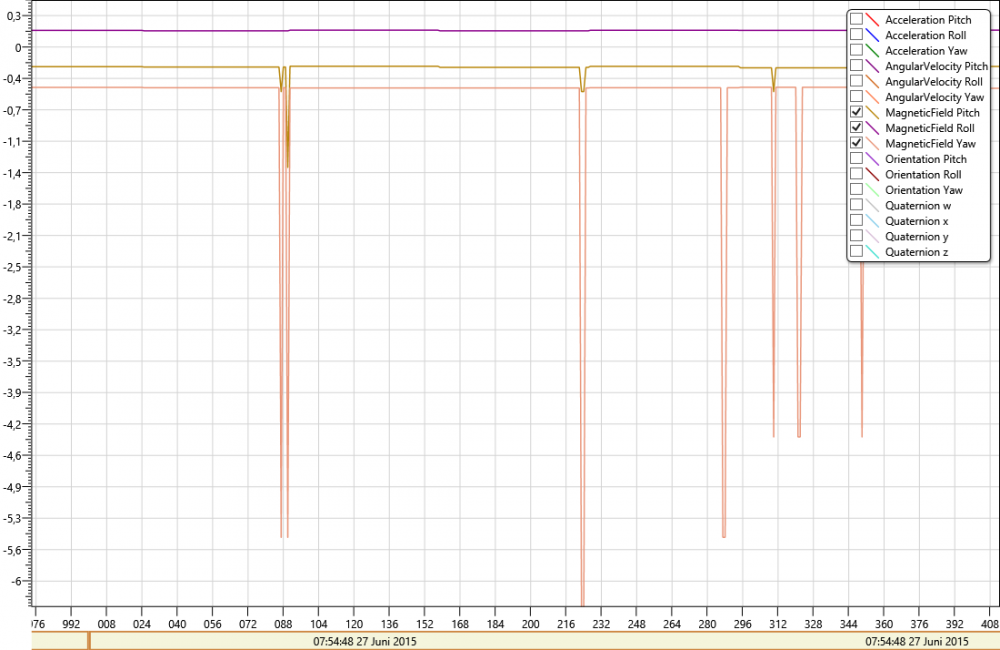Check the AngularVelocity Pitch box
The width and height of the screenshot is (1000, 650).
(856, 66)
